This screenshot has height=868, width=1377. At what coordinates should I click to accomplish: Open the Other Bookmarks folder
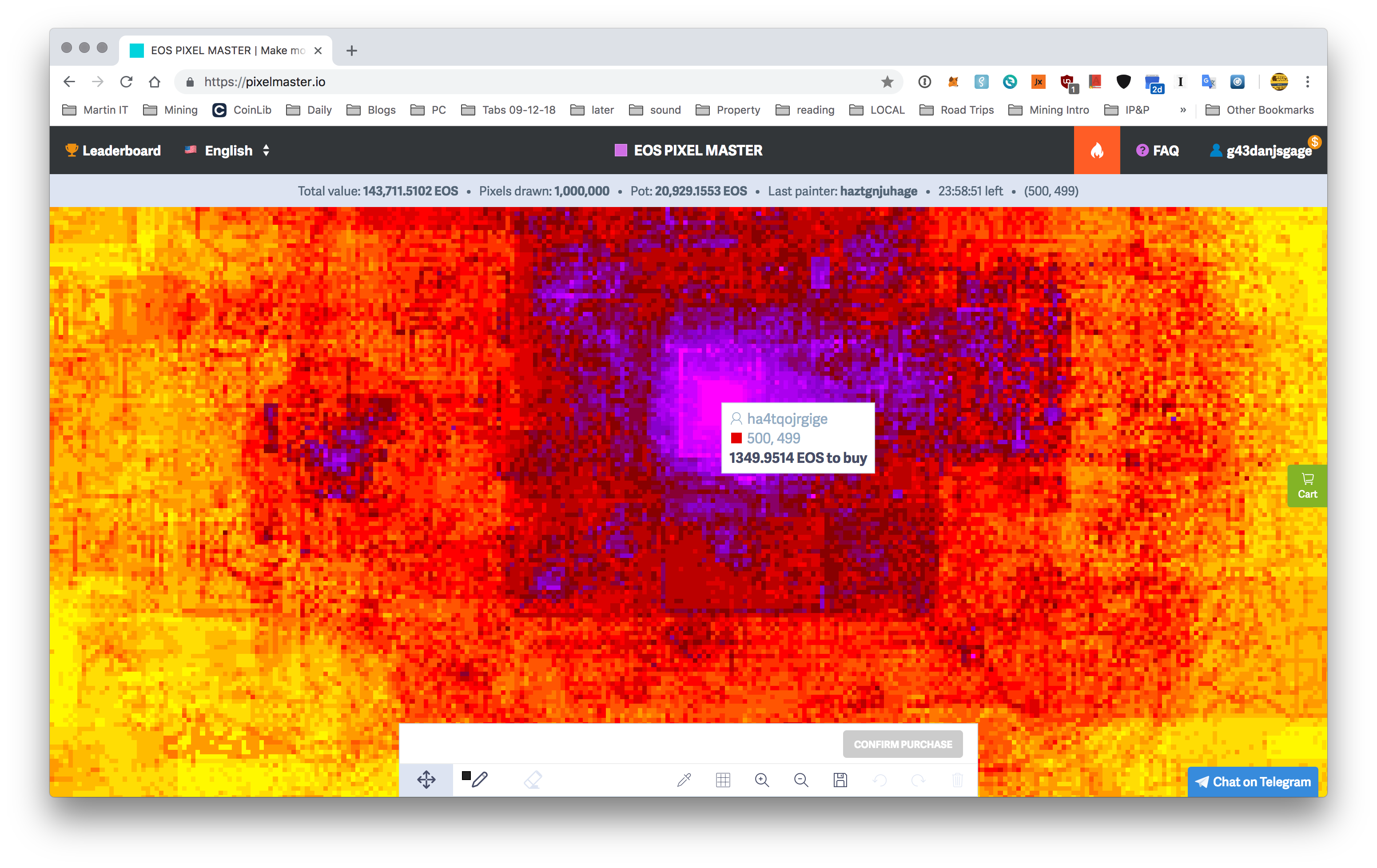[x=1259, y=110]
